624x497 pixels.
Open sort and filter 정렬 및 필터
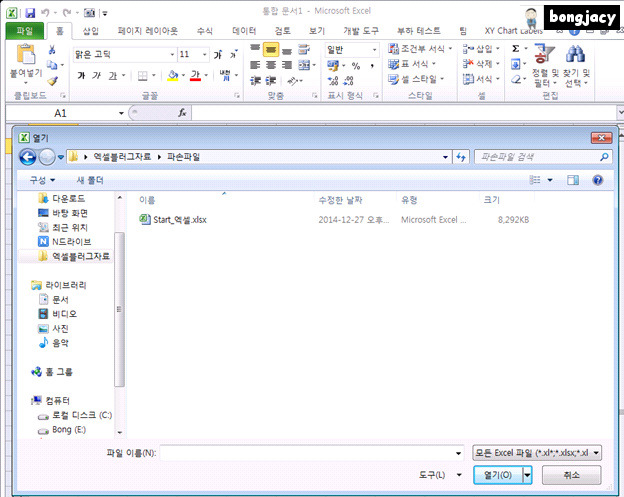(544, 66)
